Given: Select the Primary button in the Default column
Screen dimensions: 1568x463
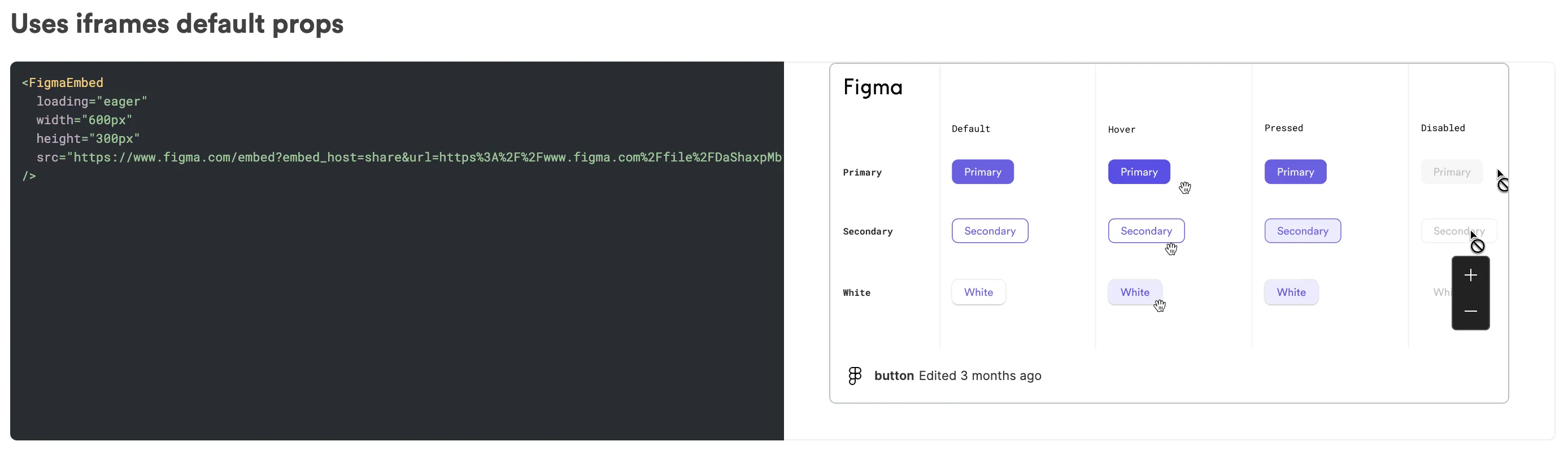Looking at the screenshot, I should 982,172.
